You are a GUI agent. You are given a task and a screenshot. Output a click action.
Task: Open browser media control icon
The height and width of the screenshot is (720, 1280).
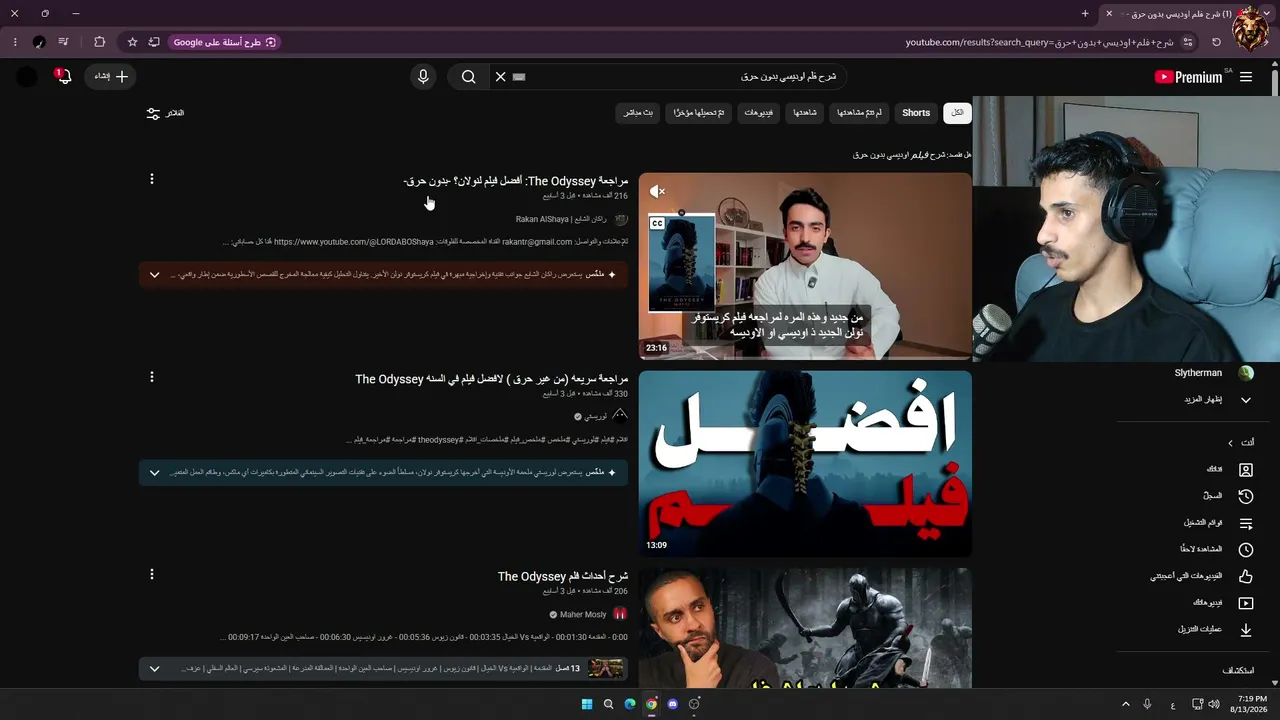[64, 42]
